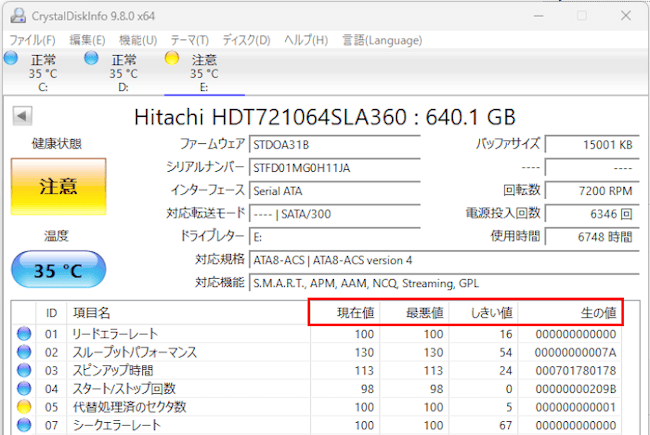Click threshold value 67 in row 07

505,425
